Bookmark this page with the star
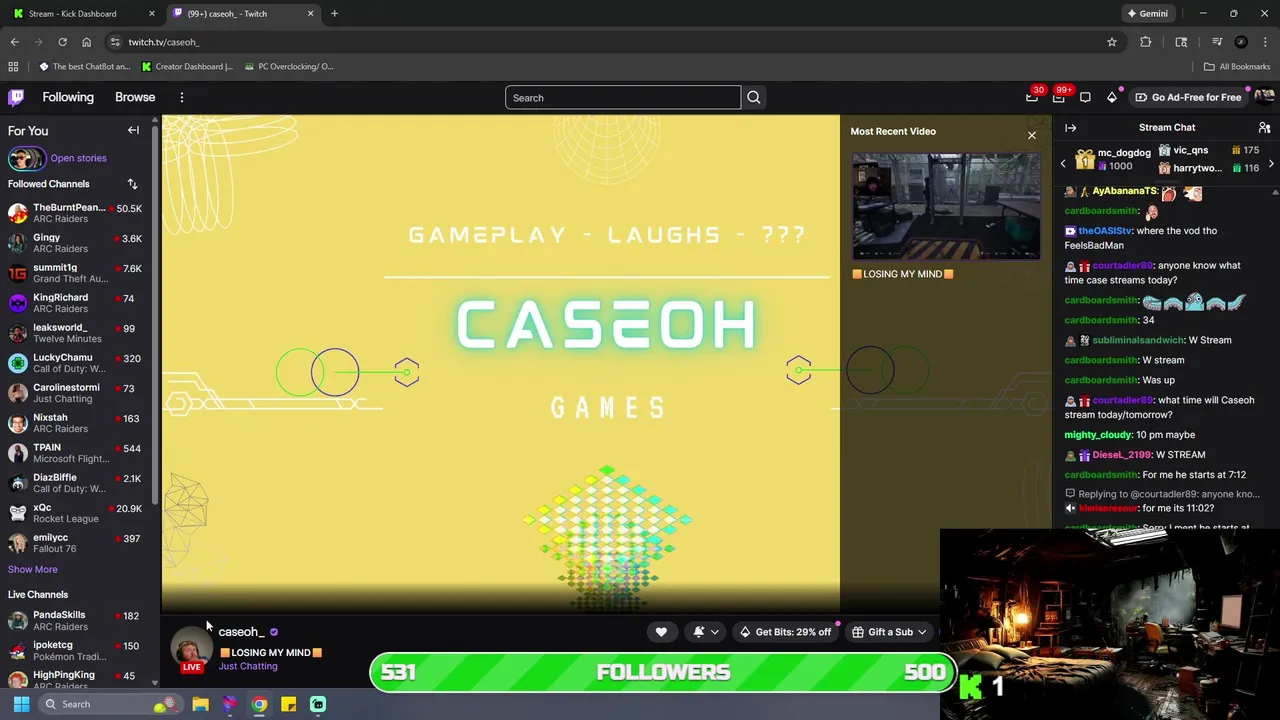This screenshot has width=1280, height=720. [x=1111, y=42]
